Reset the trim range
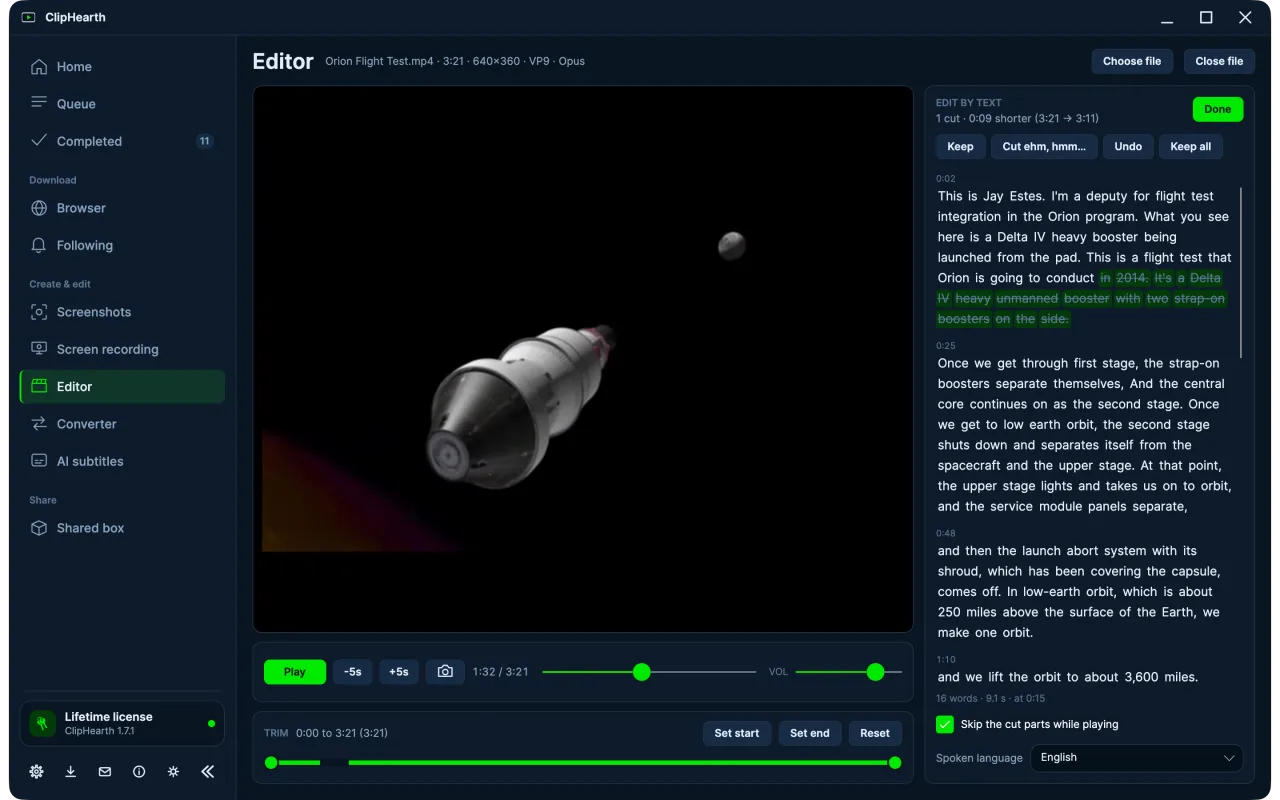1280x800 pixels. 875,733
